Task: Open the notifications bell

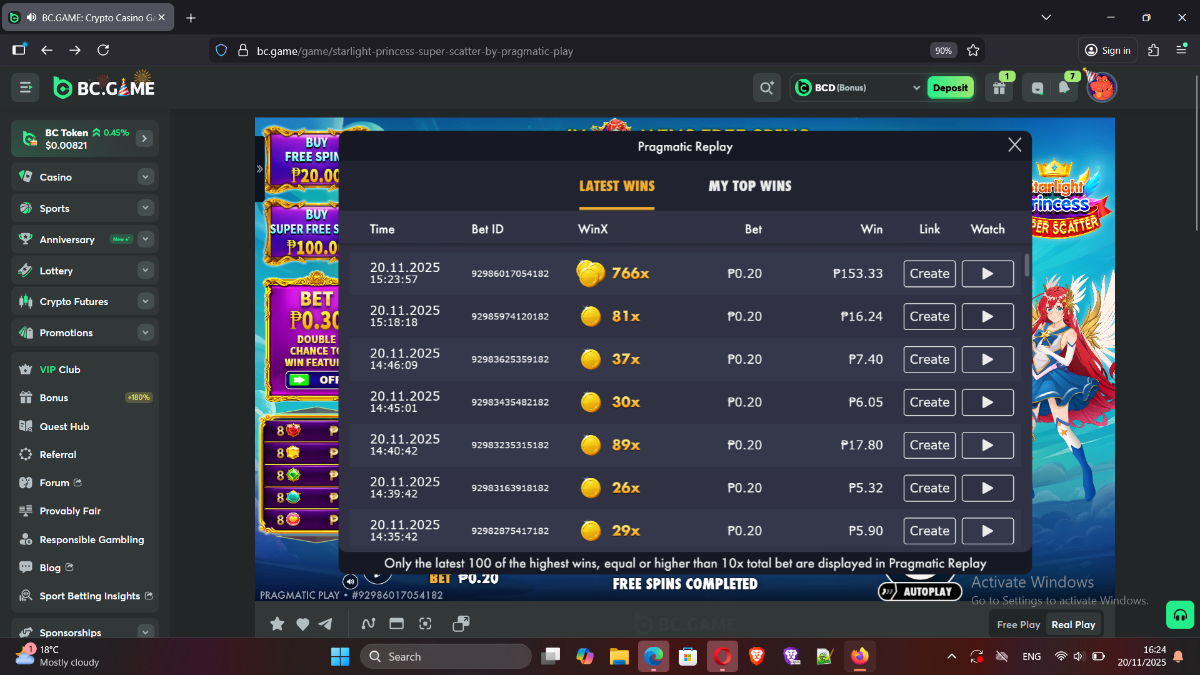Action: [x=1064, y=88]
